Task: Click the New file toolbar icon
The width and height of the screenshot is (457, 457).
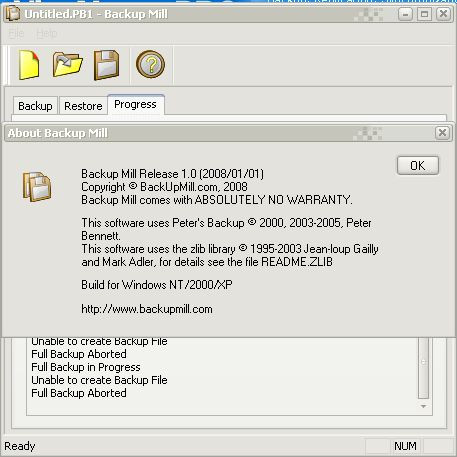Action: pyautogui.click(x=29, y=65)
